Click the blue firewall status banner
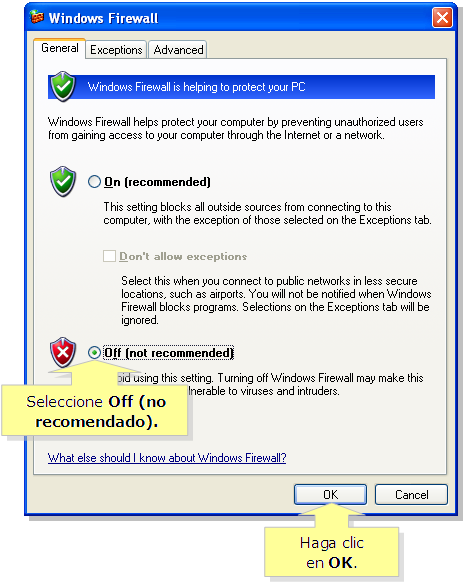Image resolution: width=463 pixels, height=584 pixels. [x=241, y=87]
